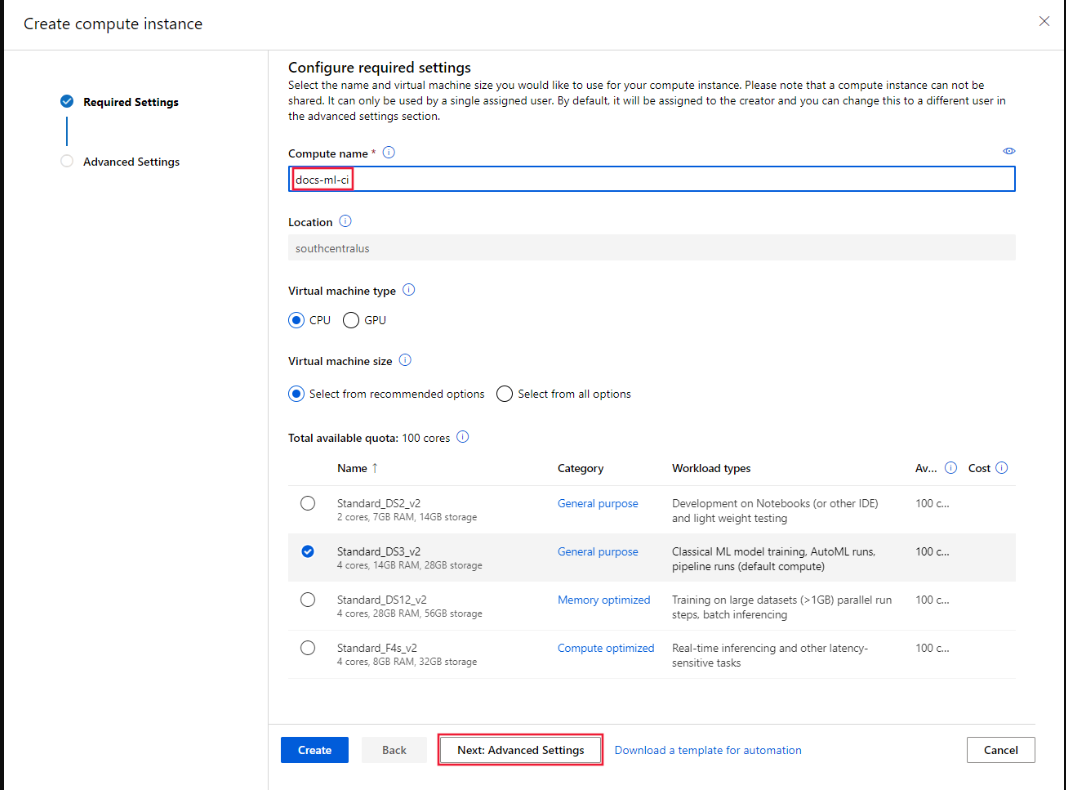The width and height of the screenshot is (1066, 790).
Task: Select from recommended options radio
Action: [296, 394]
